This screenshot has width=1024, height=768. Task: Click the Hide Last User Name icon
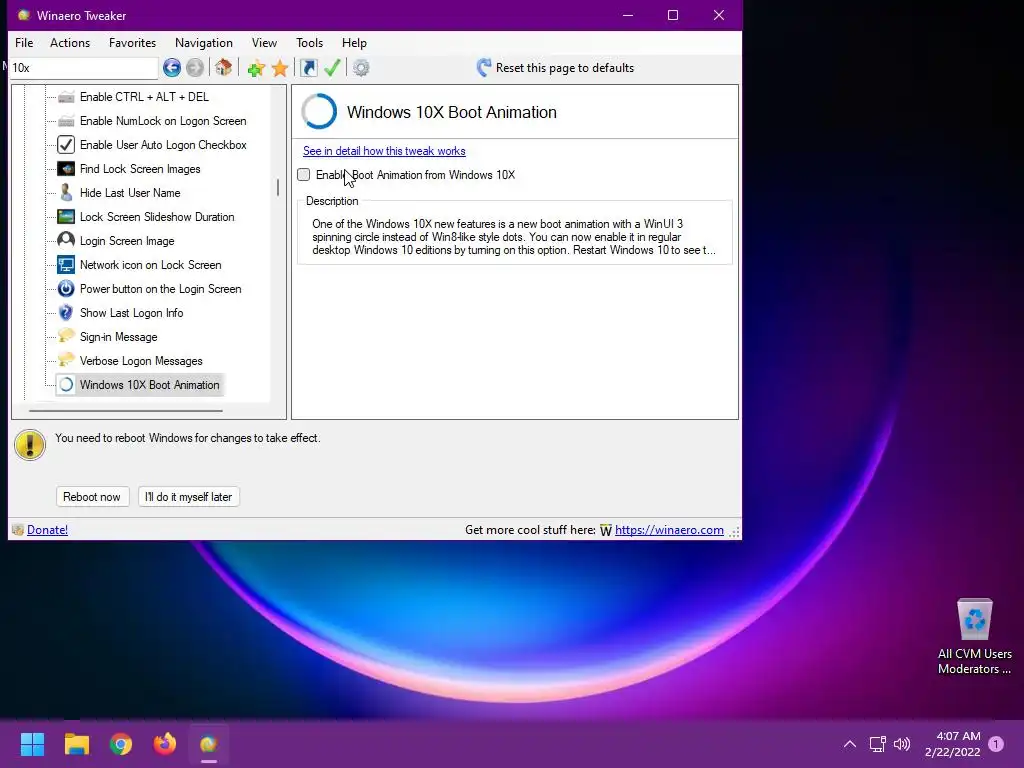click(66, 193)
